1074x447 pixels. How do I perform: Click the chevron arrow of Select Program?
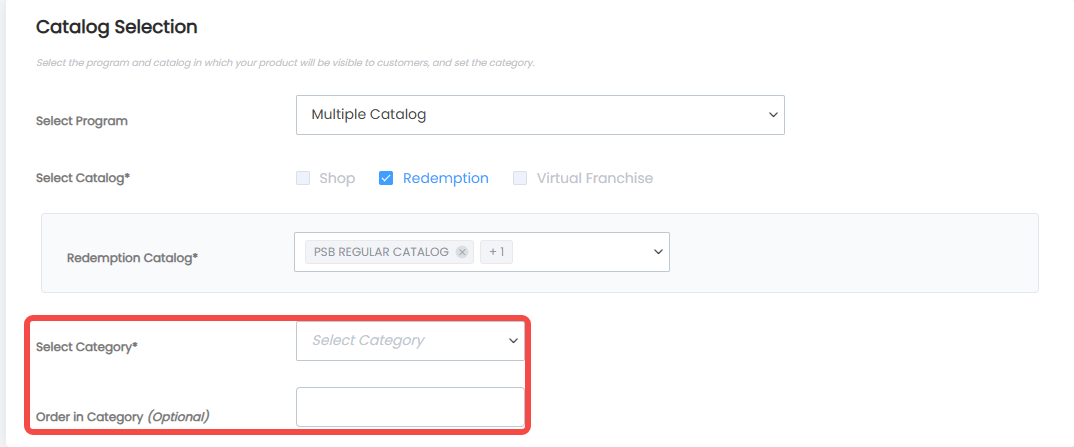pos(773,114)
